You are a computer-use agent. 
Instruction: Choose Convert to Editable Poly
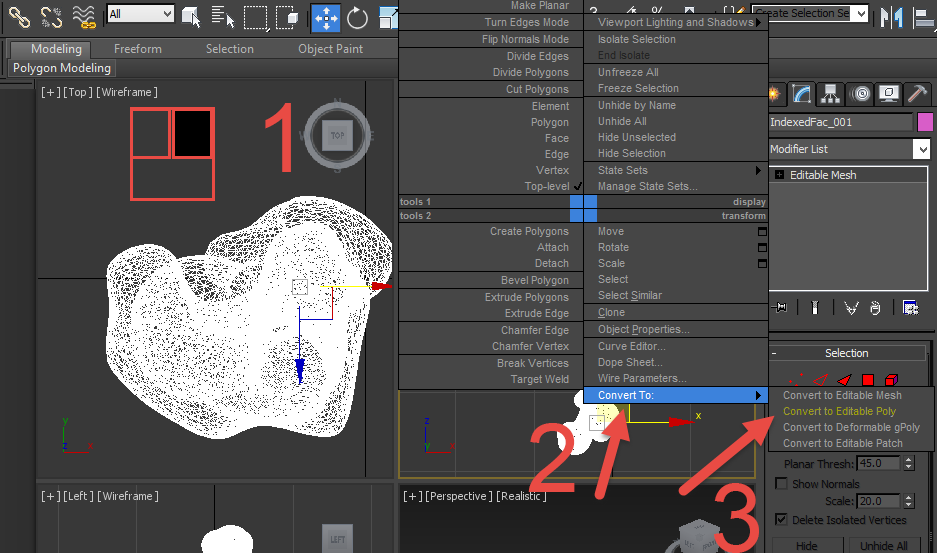tap(839, 411)
